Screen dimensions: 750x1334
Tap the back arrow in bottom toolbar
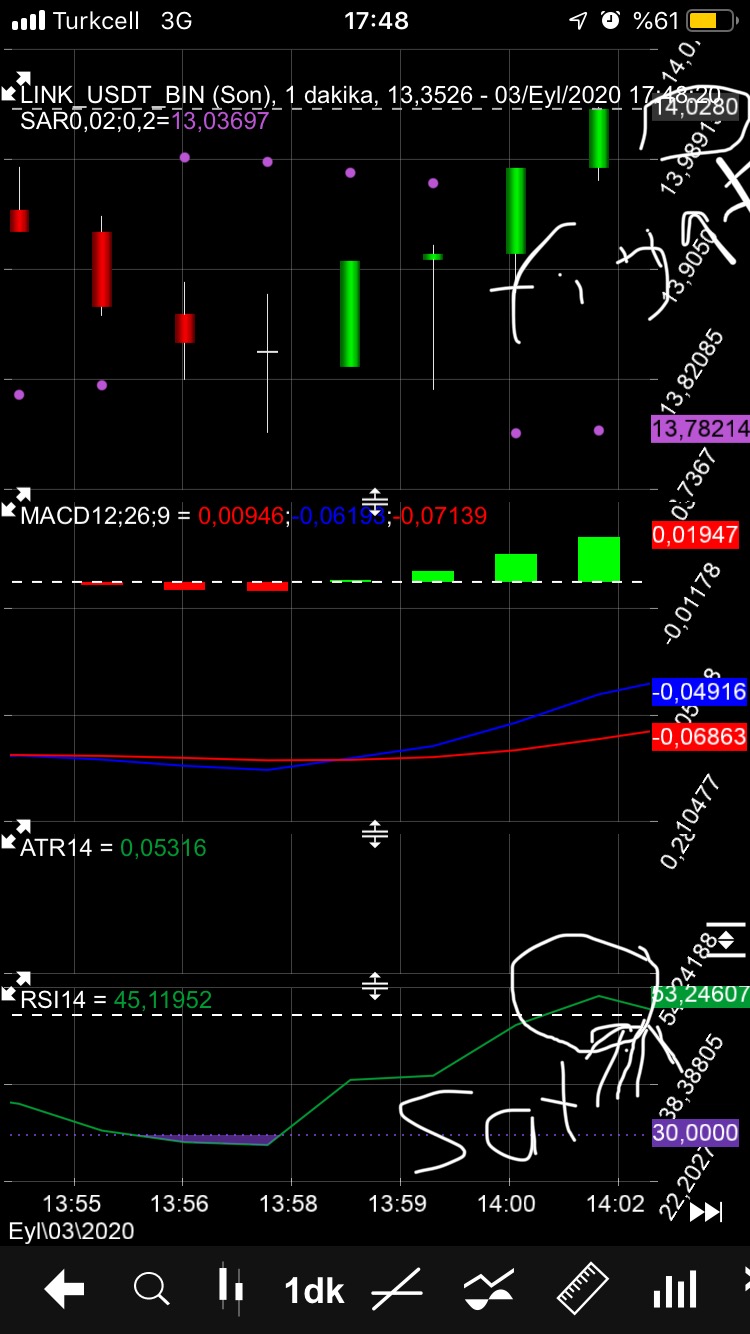coord(64,1290)
